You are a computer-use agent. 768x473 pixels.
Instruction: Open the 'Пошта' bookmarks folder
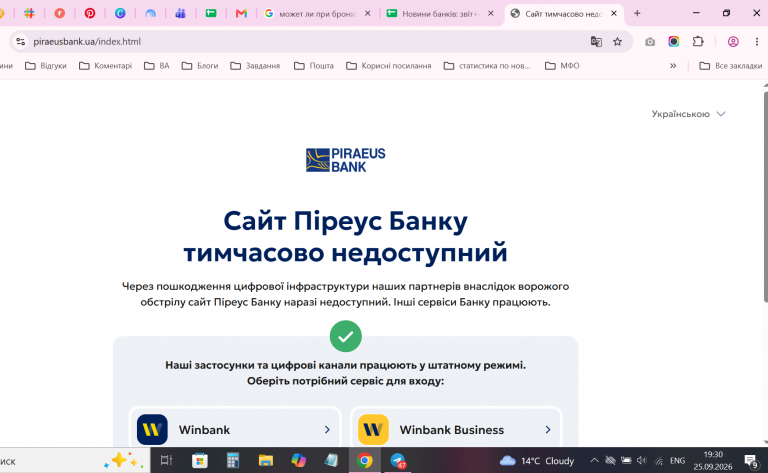coord(313,66)
